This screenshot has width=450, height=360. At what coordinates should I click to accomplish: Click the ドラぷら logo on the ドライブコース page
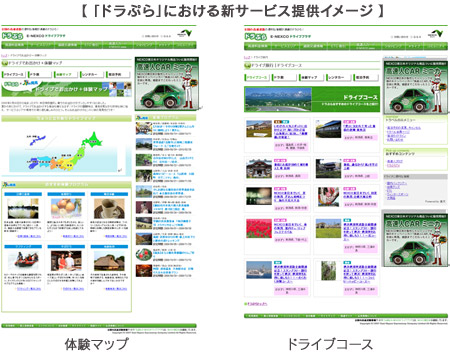tap(255, 36)
